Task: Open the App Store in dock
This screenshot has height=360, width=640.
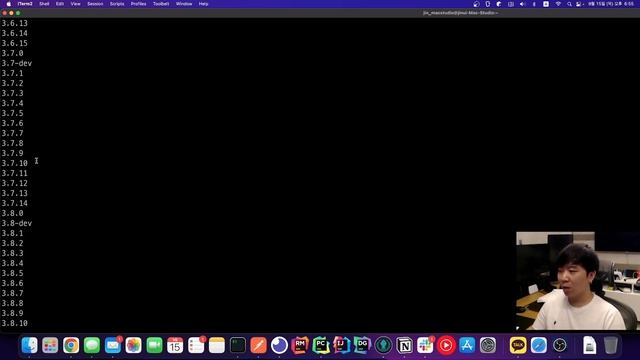Action: (467, 345)
